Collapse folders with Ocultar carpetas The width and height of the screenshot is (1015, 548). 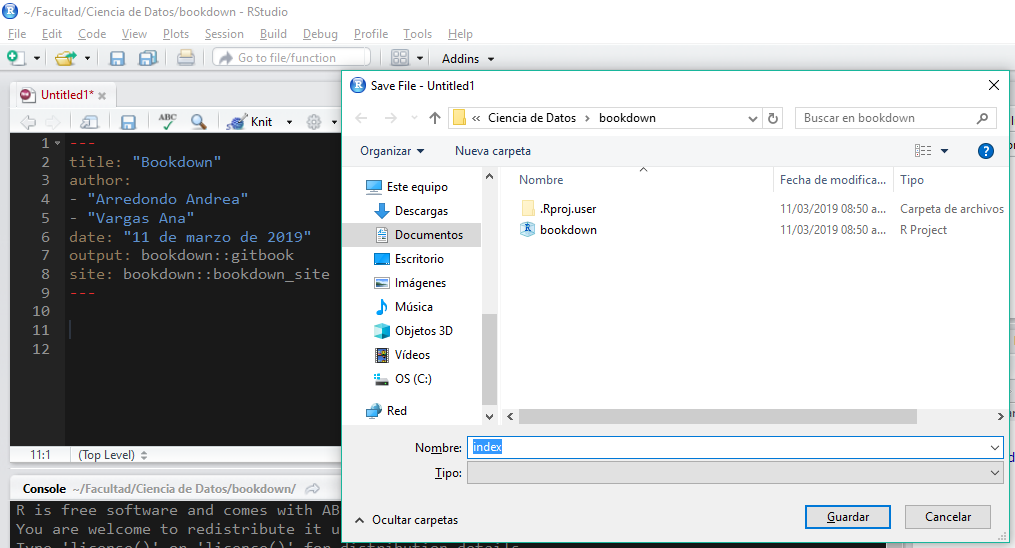[406, 520]
